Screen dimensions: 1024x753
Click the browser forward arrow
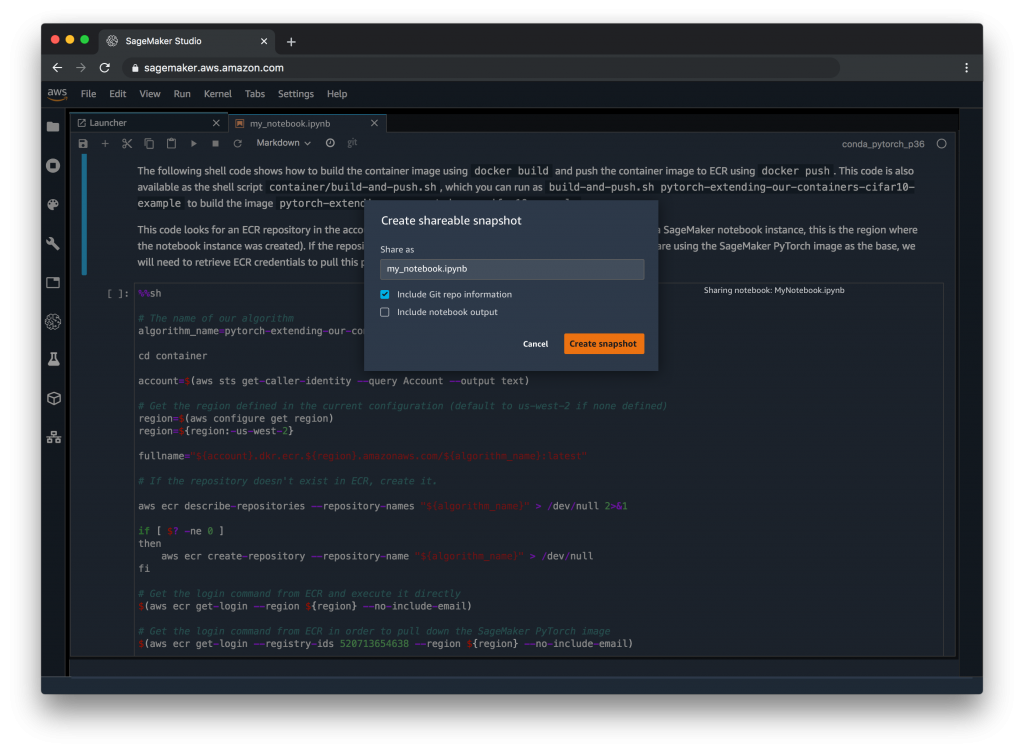point(81,67)
